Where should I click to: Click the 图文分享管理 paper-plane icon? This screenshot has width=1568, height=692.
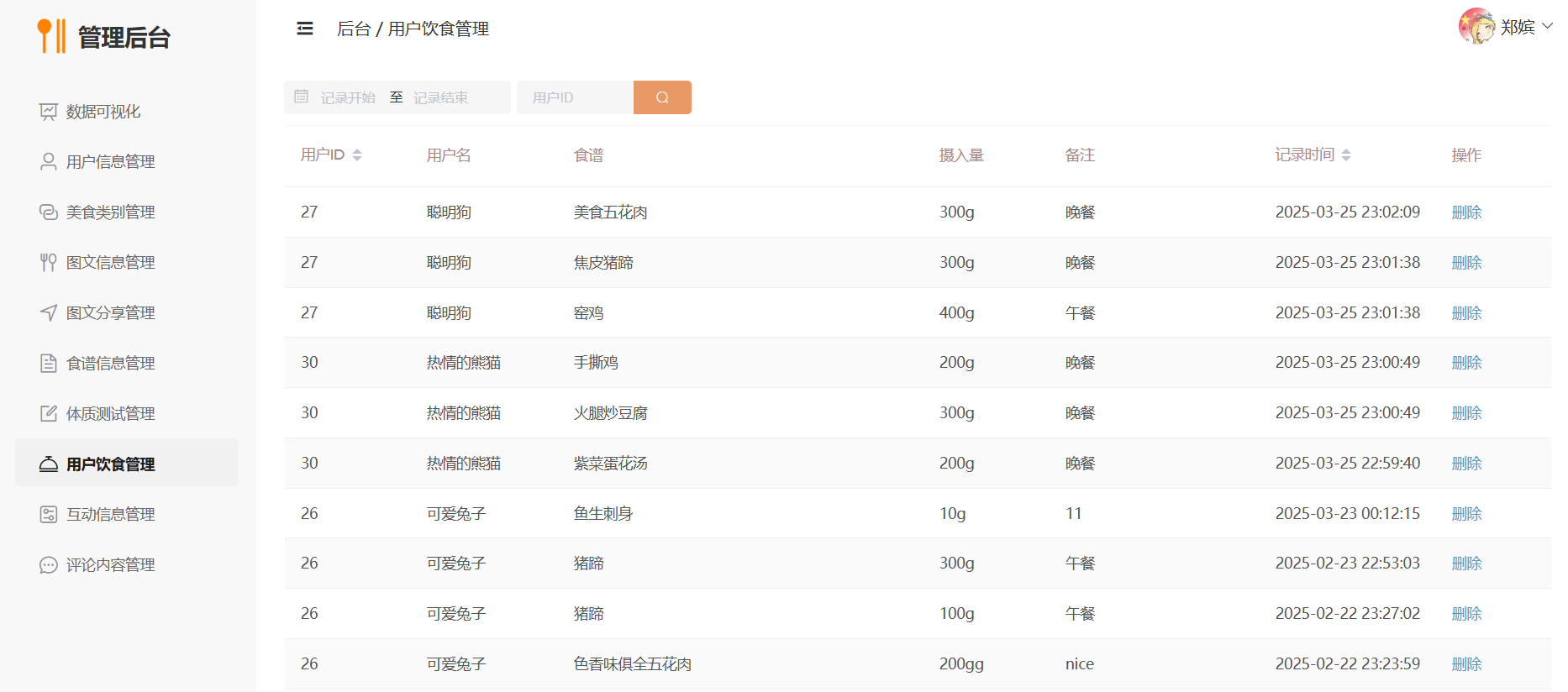(49, 313)
